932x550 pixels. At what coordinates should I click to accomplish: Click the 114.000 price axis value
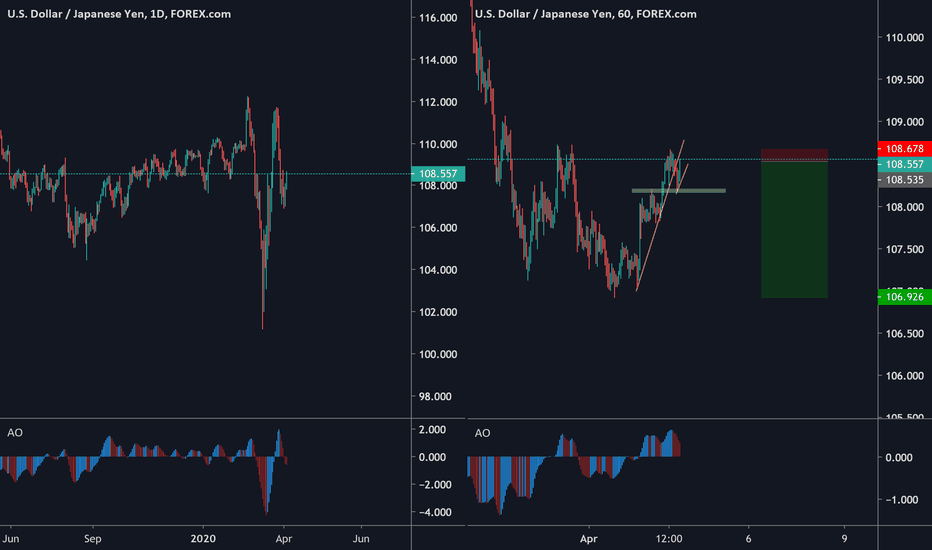(438, 60)
